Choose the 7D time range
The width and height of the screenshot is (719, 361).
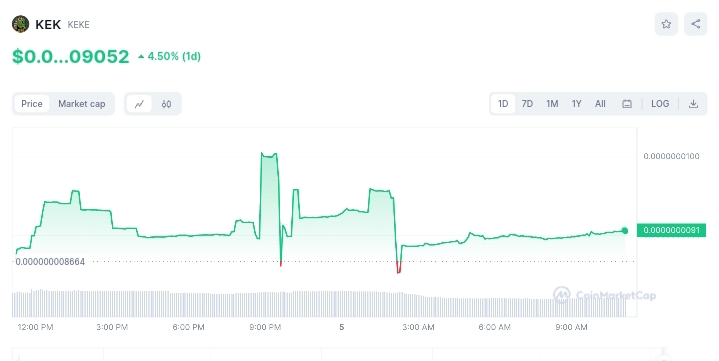527,104
